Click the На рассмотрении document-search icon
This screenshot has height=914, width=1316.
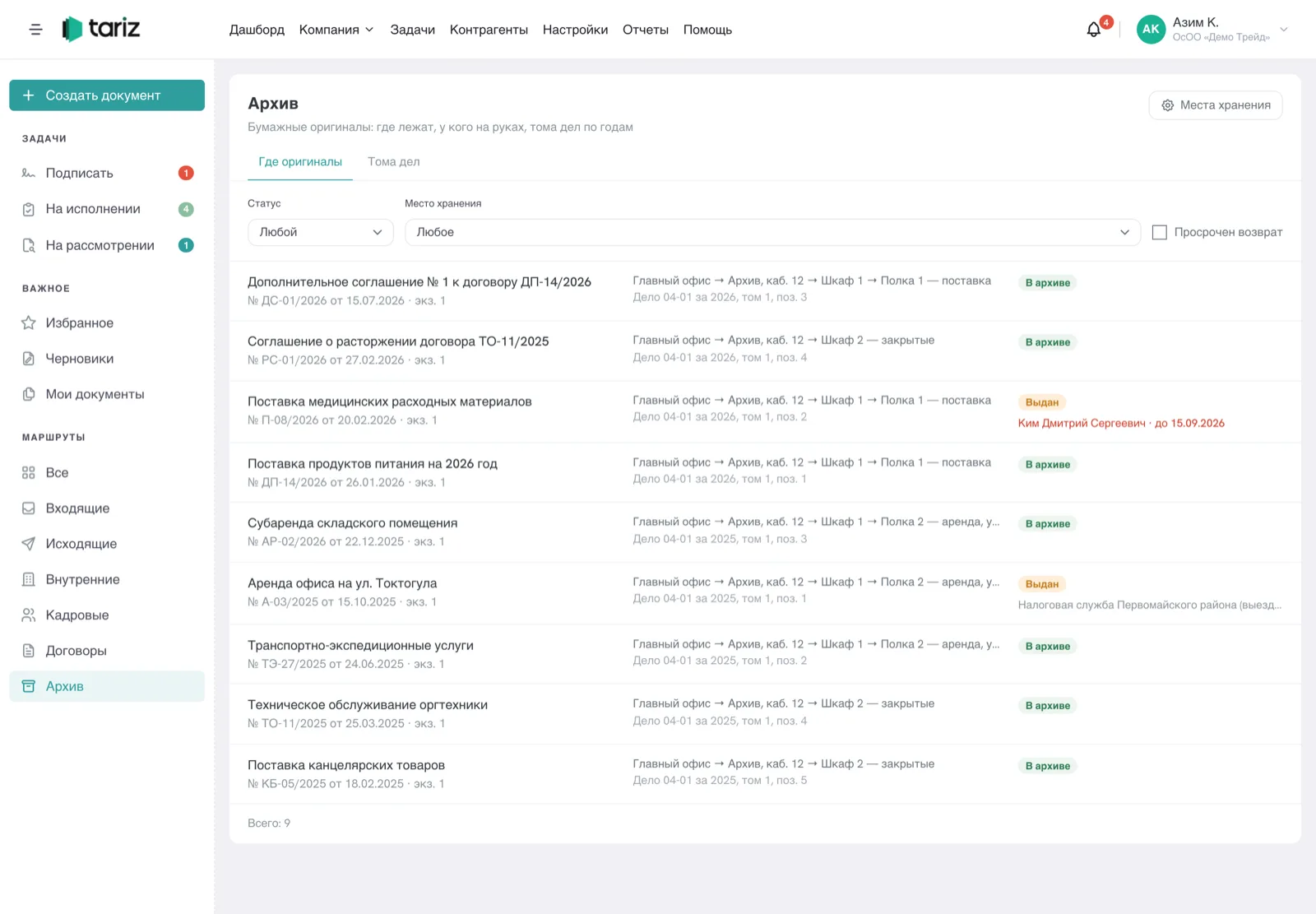click(29, 245)
